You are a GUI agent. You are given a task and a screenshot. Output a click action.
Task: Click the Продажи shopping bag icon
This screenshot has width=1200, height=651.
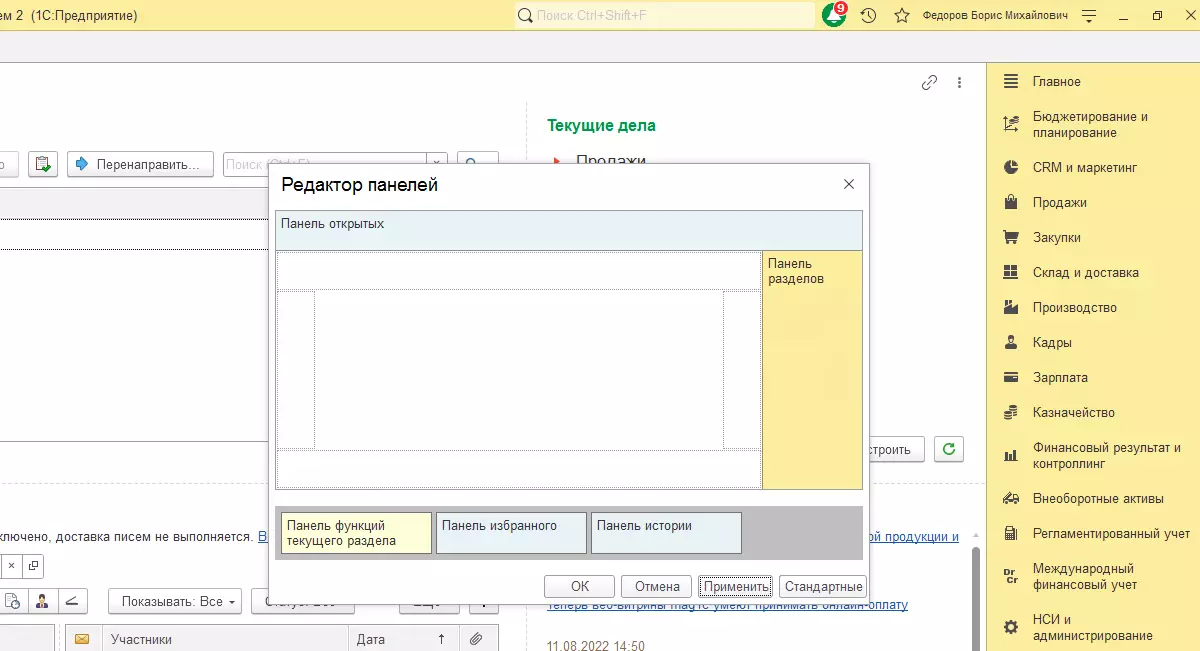click(1011, 202)
